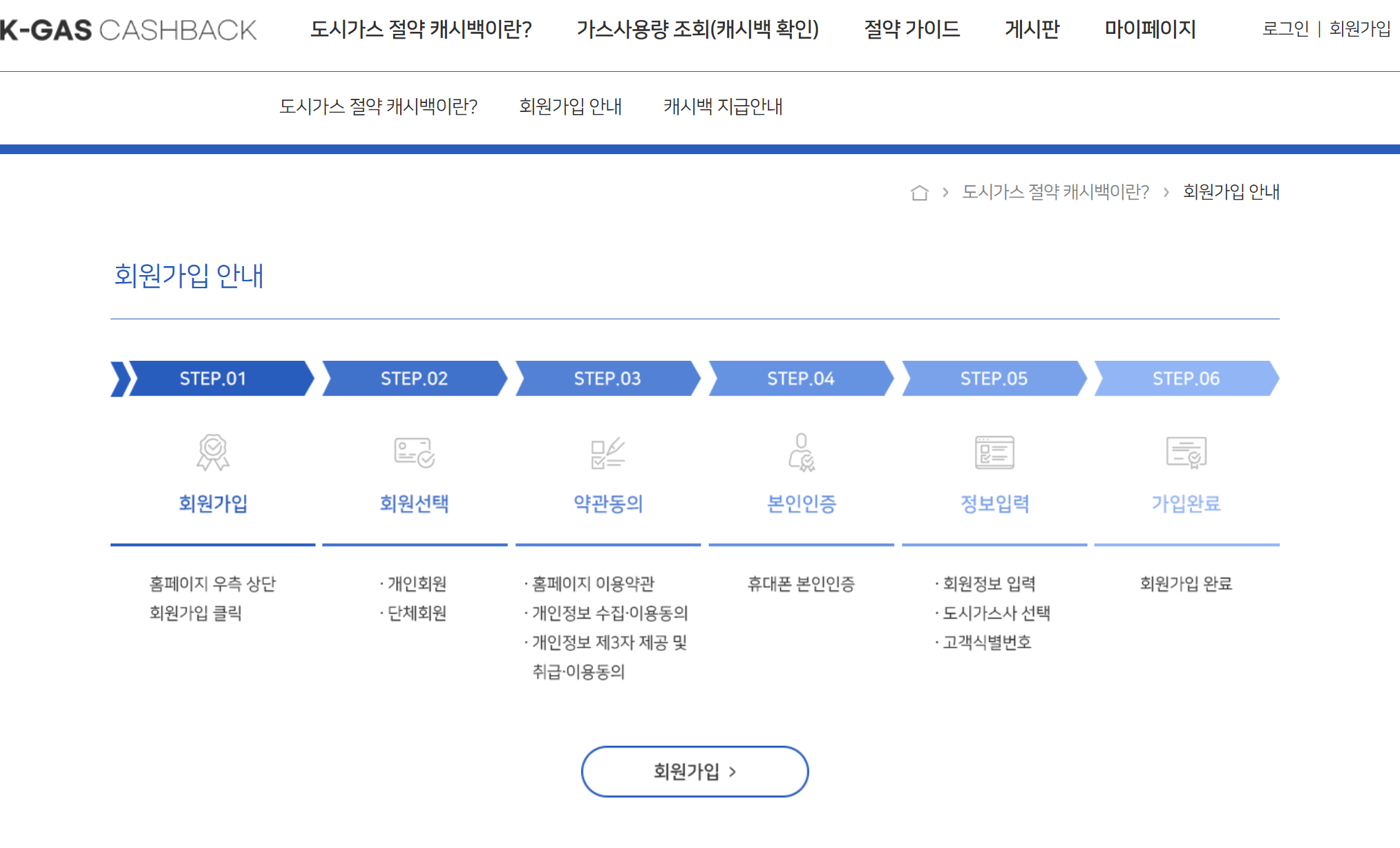Click the 회원가입 link in top header

pyautogui.click(x=1359, y=29)
